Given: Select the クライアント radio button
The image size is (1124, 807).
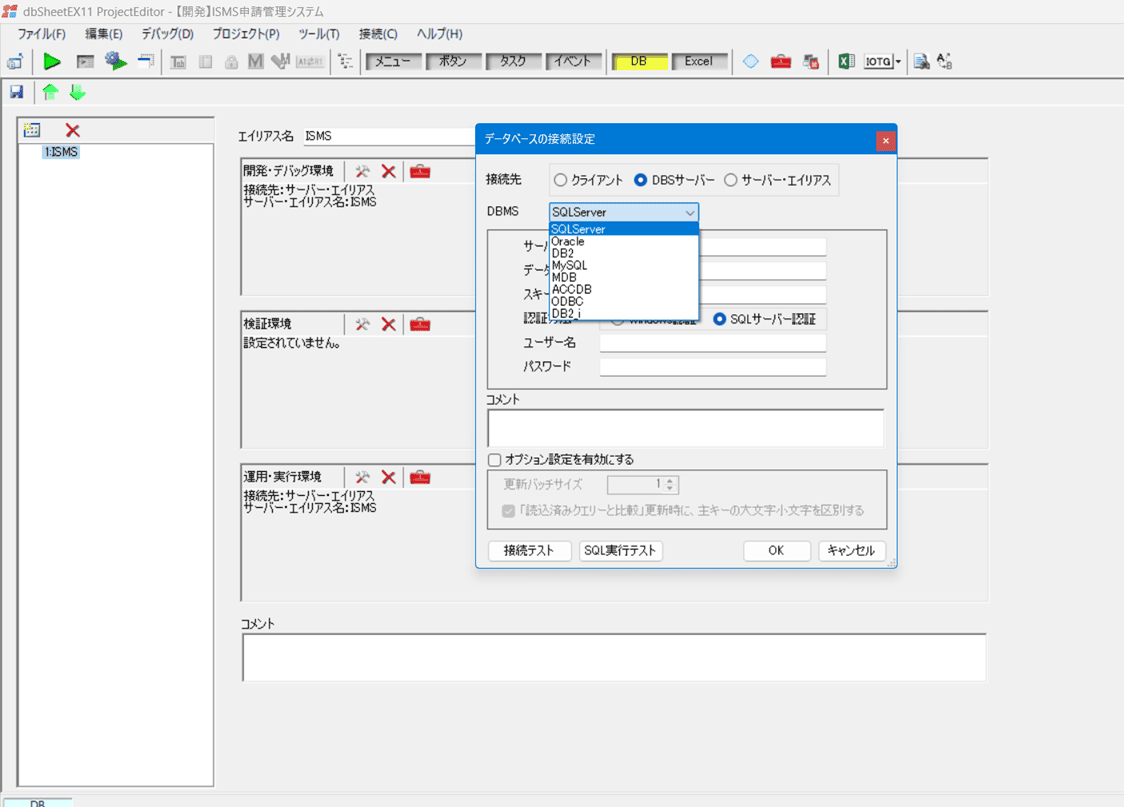Looking at the screenshot, I should coord(561,180).
